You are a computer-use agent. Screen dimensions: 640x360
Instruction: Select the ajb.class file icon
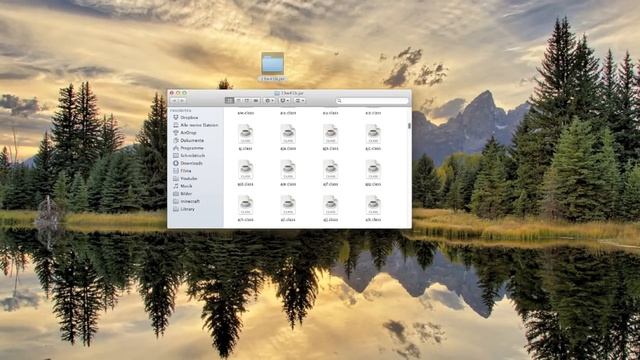(330, 134)
